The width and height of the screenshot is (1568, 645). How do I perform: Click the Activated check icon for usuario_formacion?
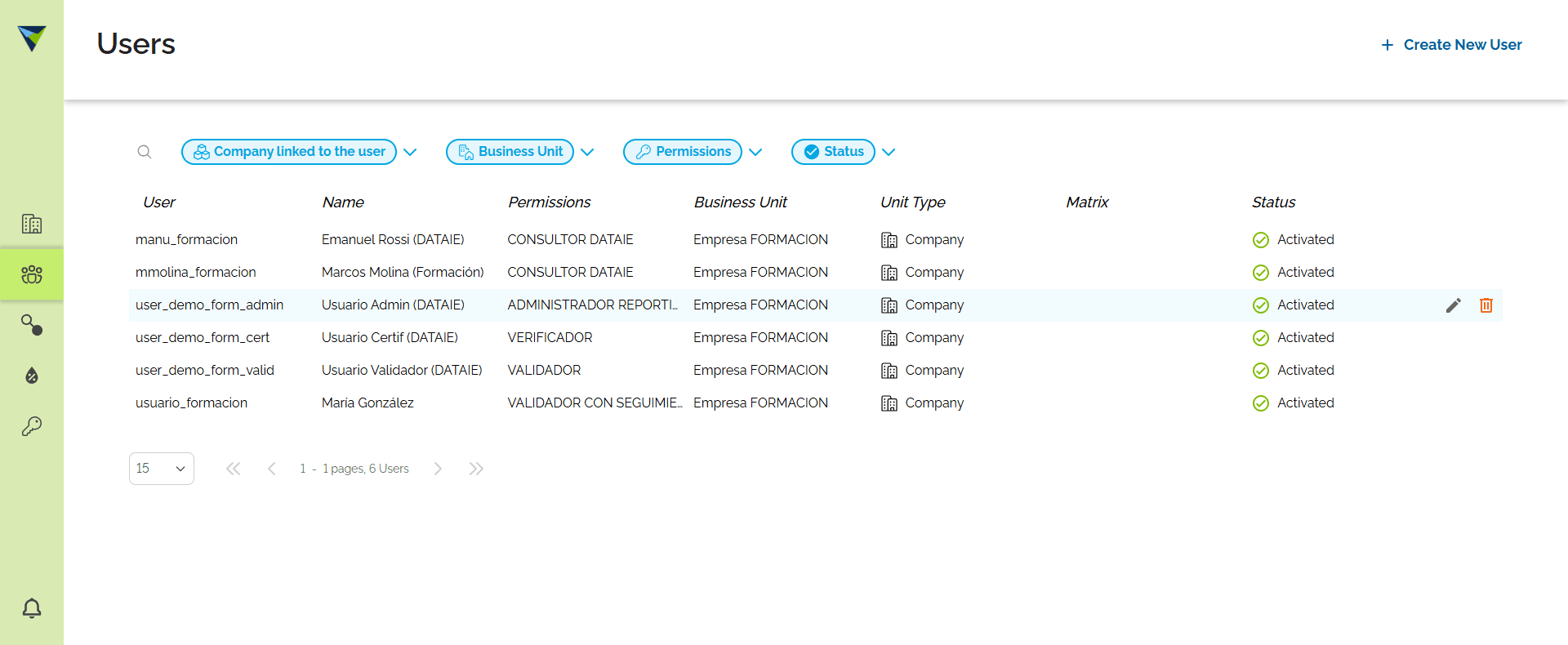pyautogui.click(x=1261, y=403)
